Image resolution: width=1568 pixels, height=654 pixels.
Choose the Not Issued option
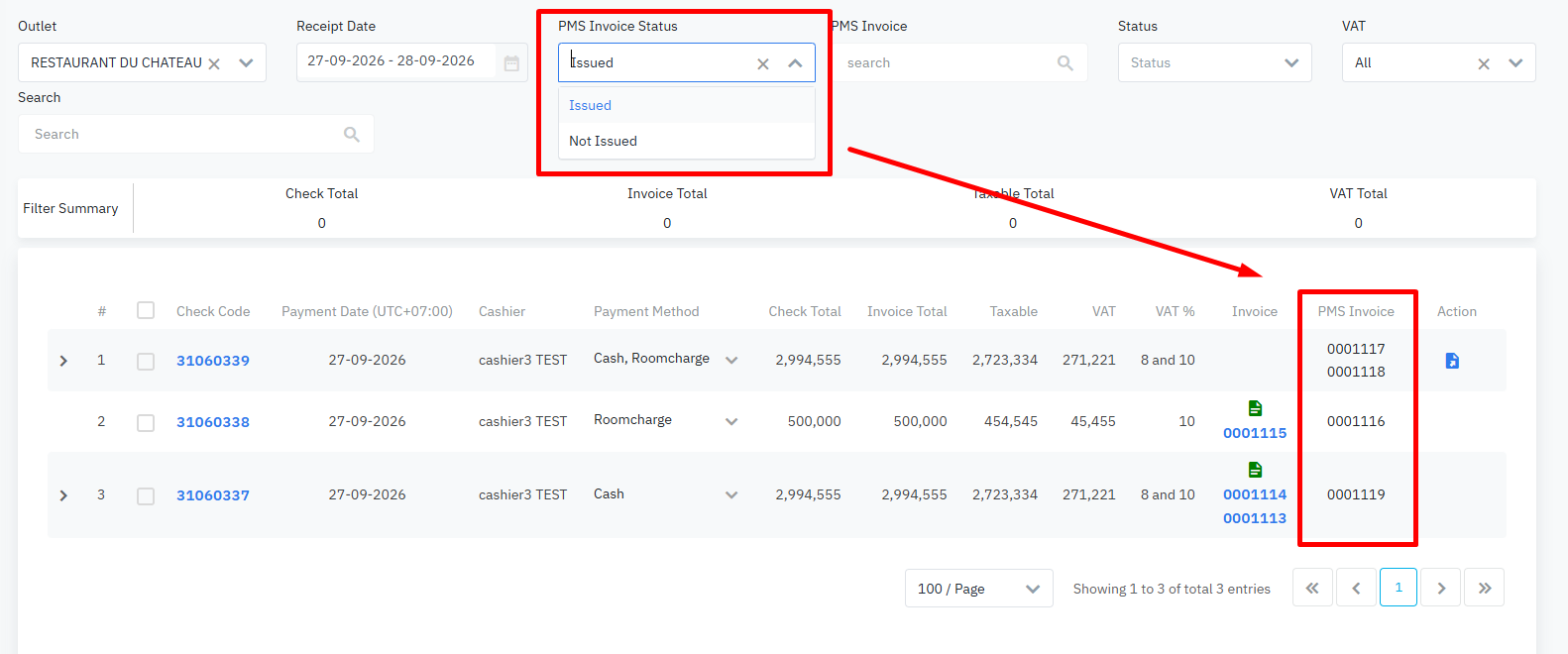(x=686, y=141)
